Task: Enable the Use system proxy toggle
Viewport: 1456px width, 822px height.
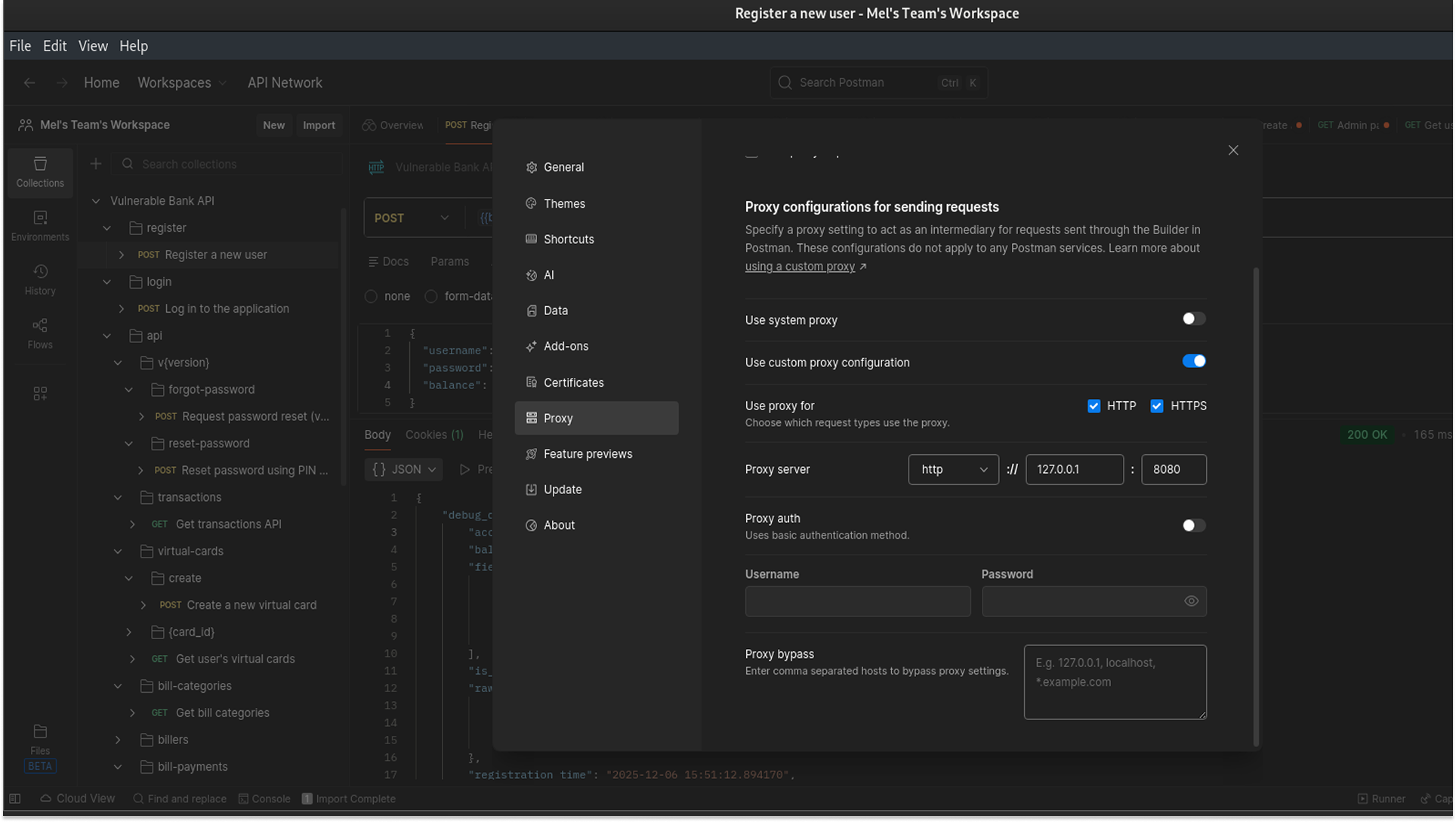Action: click(1192, 319)
